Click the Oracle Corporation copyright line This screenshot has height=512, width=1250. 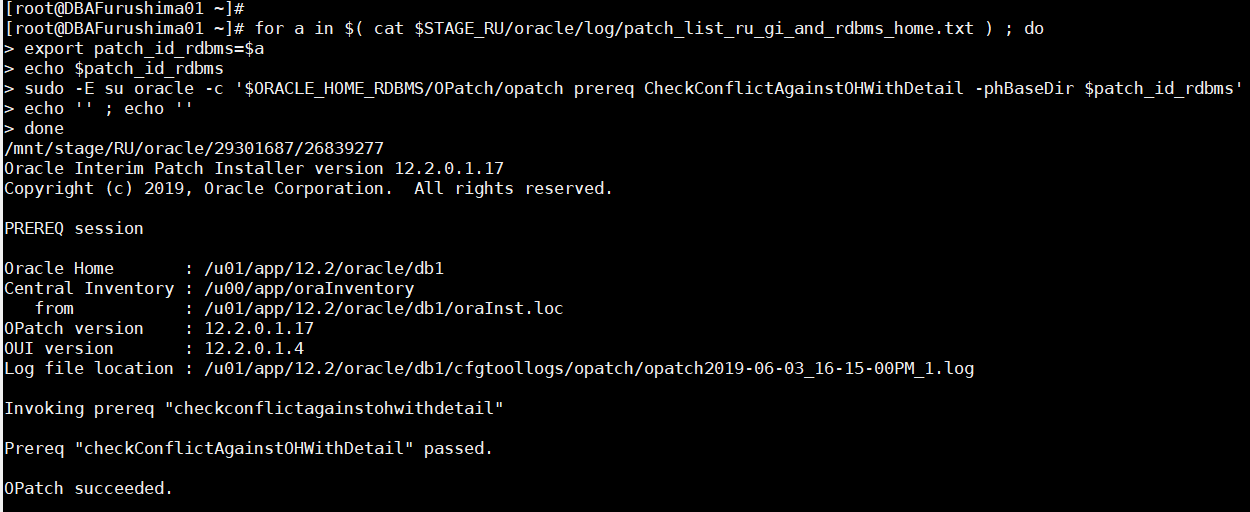pos(308,188)
